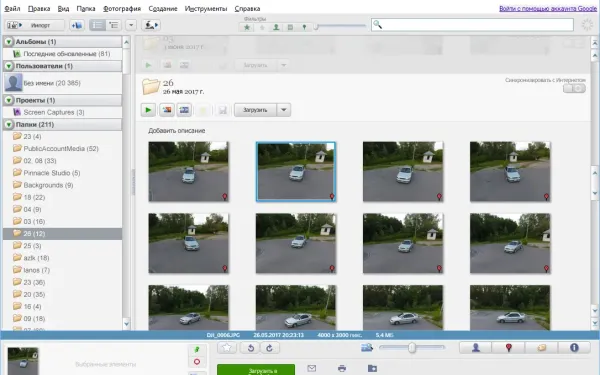Select the lanos folder
Viewport: 600px width, 375px height.
[x=62, y=270]
